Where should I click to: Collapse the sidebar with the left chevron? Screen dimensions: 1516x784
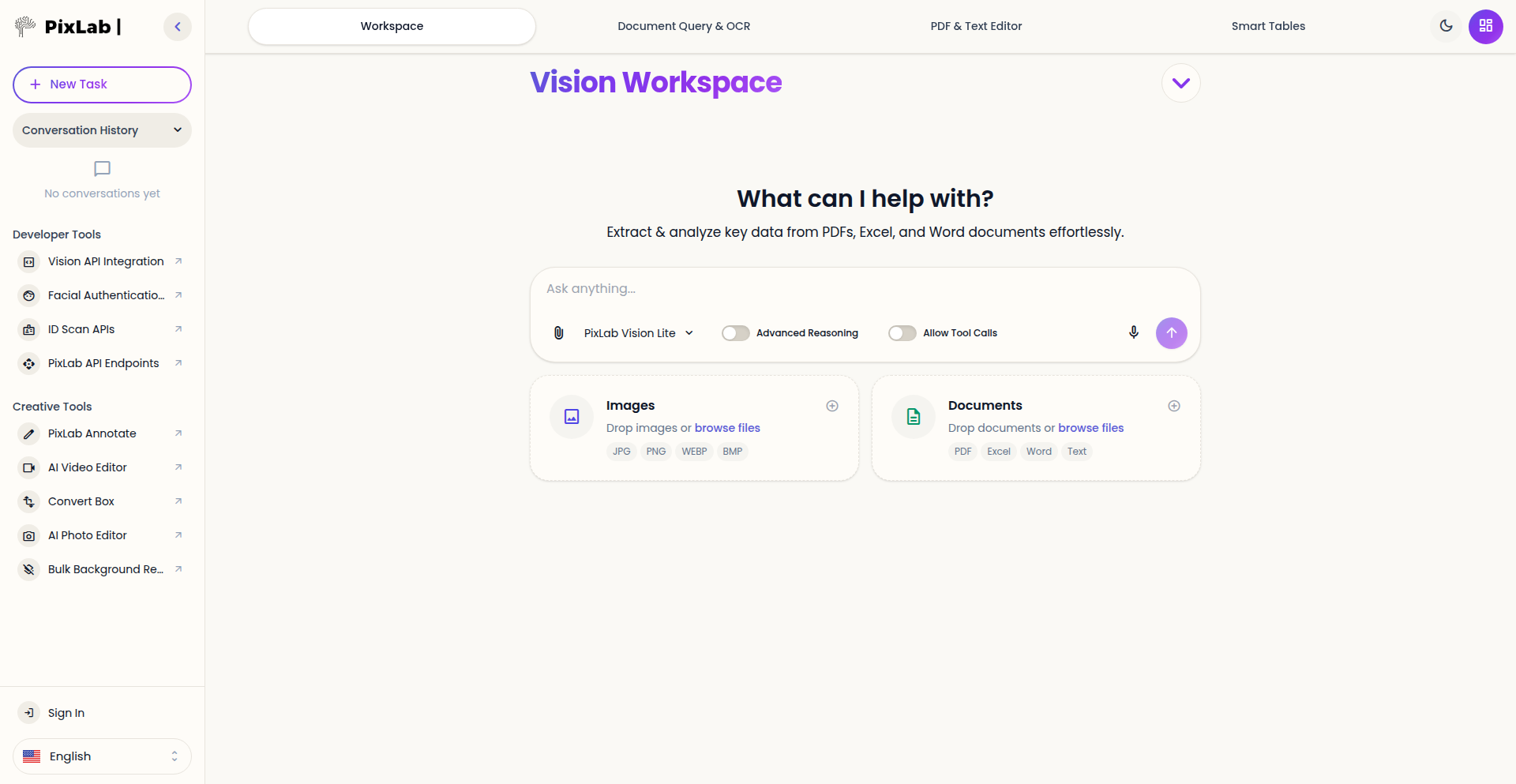click(178, 27)
